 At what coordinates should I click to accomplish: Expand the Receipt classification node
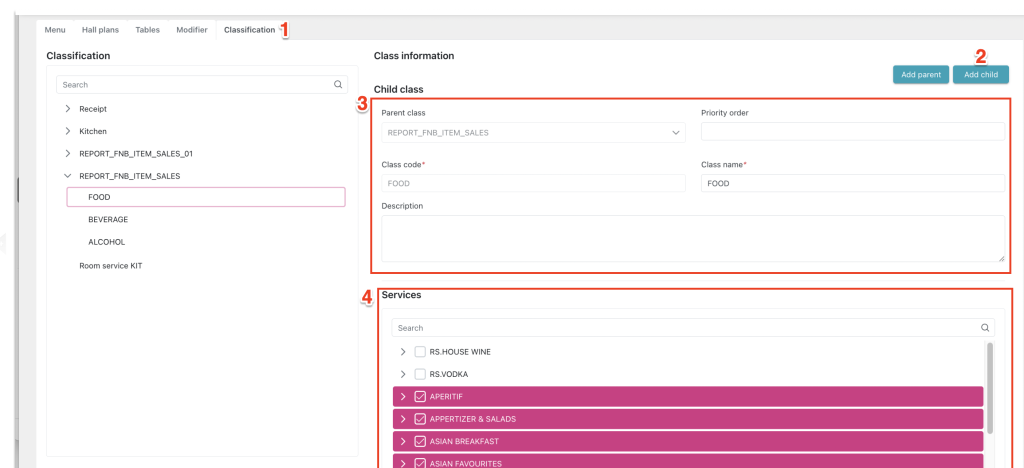click(x=67, y=108)
